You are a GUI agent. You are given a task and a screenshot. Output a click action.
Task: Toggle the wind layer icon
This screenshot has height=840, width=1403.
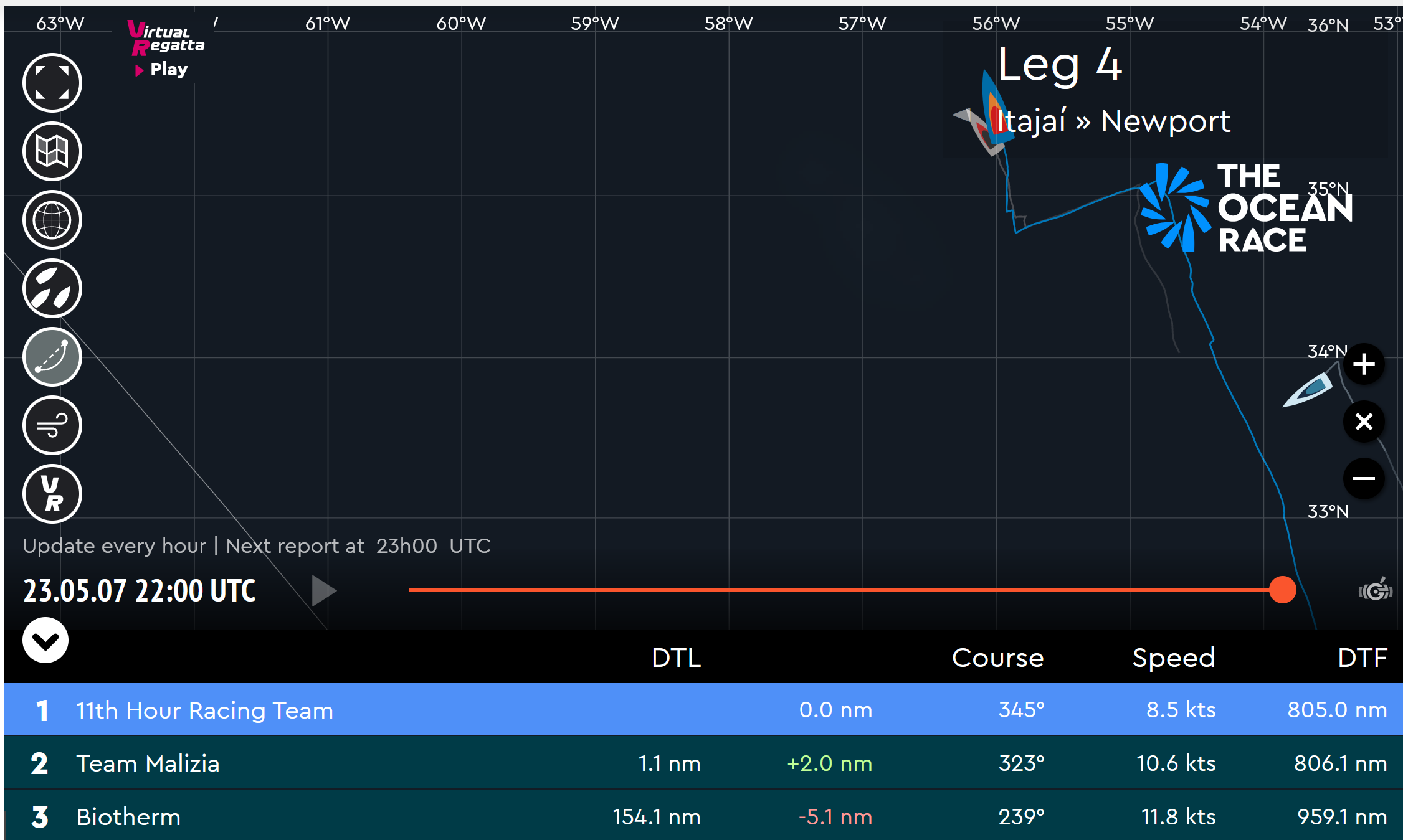click(52, 425)
